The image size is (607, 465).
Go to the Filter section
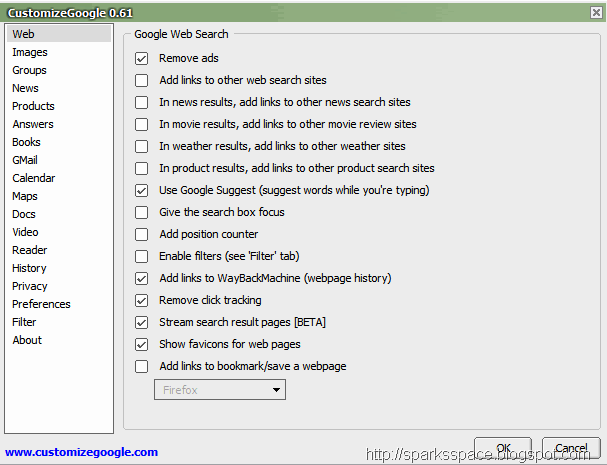point(24,322)
